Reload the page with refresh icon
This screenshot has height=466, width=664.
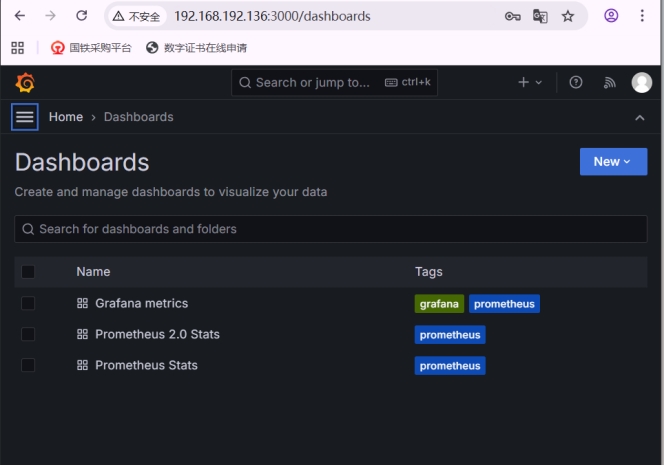[x=82, y=16]
